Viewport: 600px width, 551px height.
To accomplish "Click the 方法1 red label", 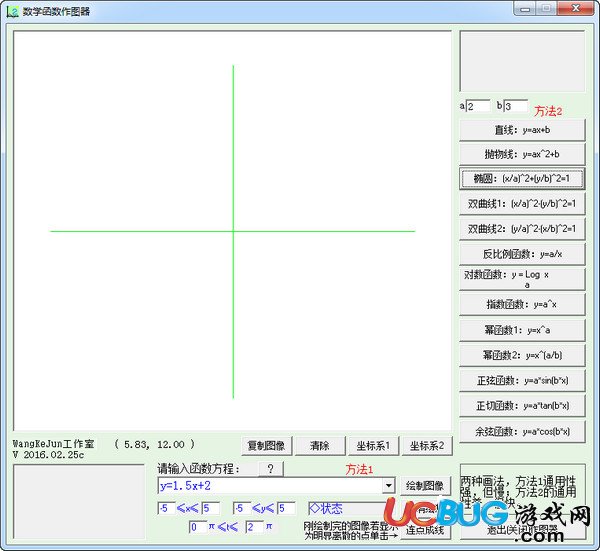I will pyautogui.click(x=359, y=469).
